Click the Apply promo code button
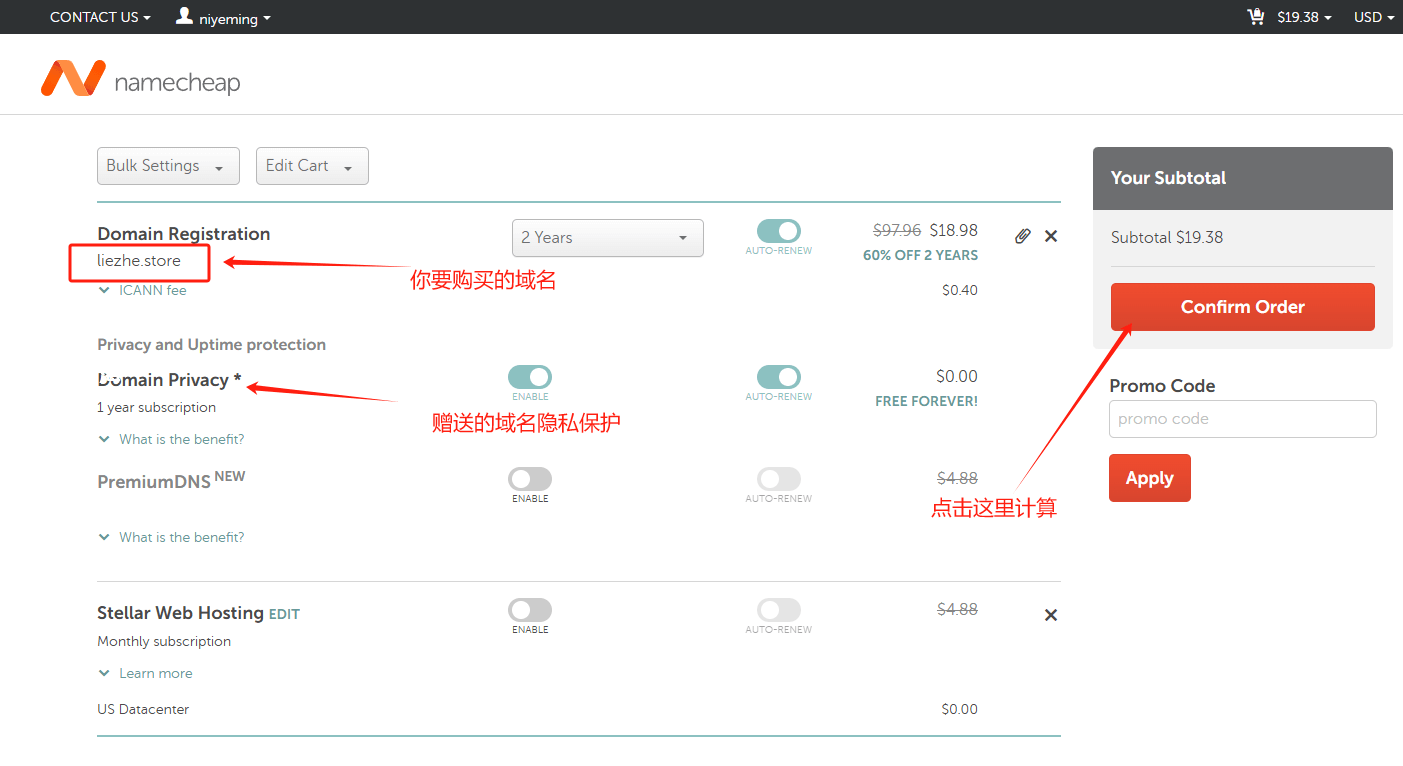This screenshot has height=766, width=1403. (x=1150, y=478)
